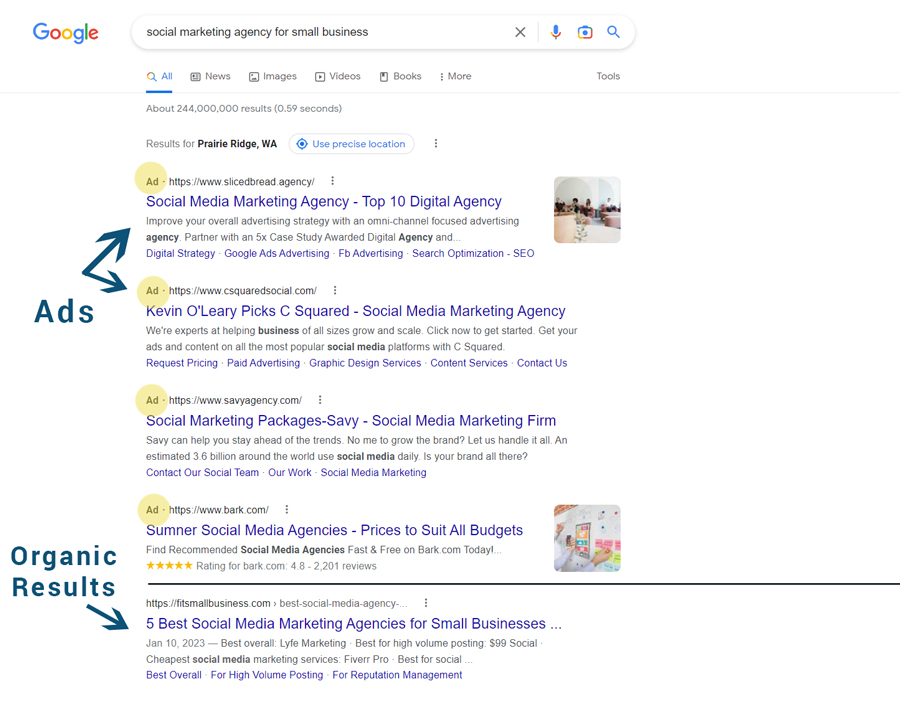This screenshot has width=900, height=703.
Task: Open the savyagency.com ad's three-dot menu
Action: [x=320, y=400]
